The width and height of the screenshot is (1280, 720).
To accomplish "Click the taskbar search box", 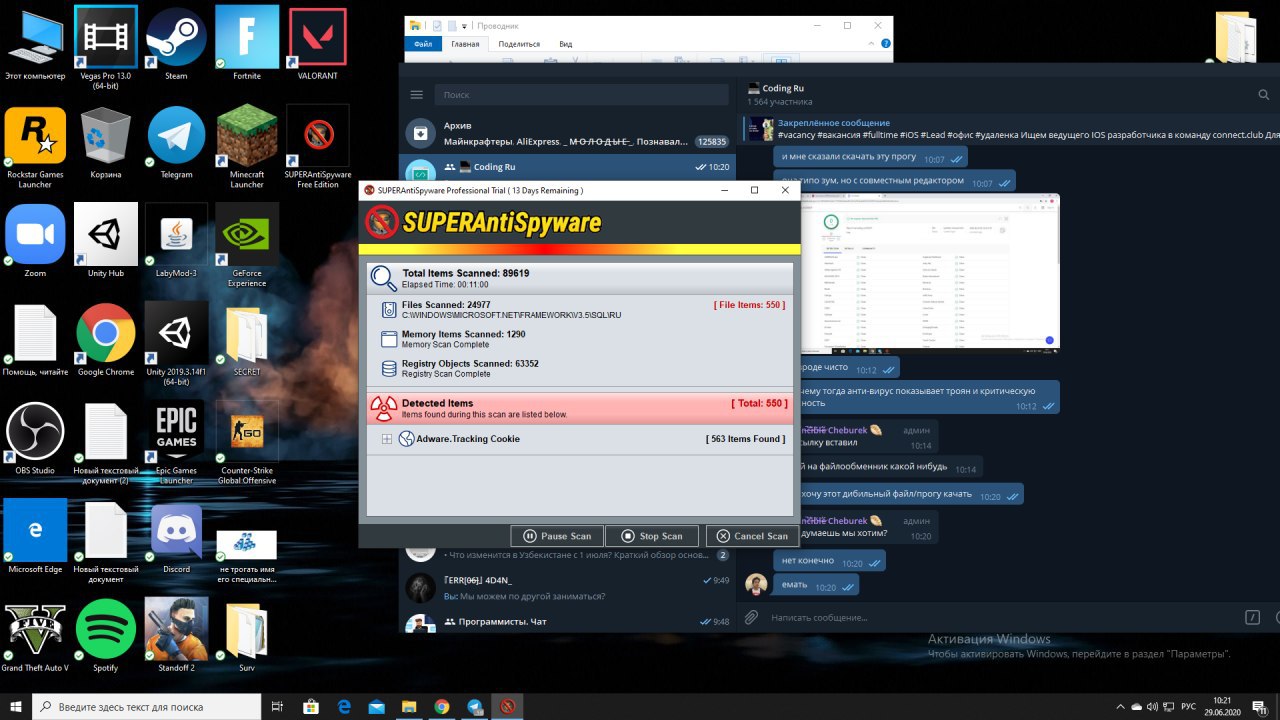I will [x=148, y=706].
